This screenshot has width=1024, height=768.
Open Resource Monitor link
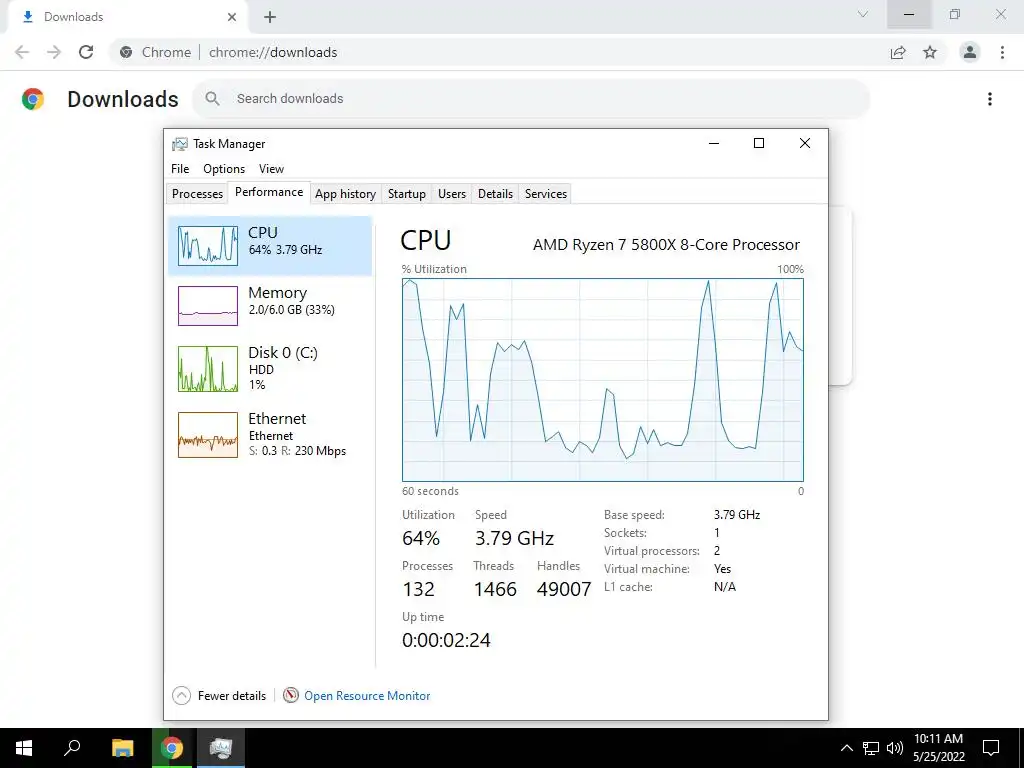pyautogui.click(x=367, y=696)
